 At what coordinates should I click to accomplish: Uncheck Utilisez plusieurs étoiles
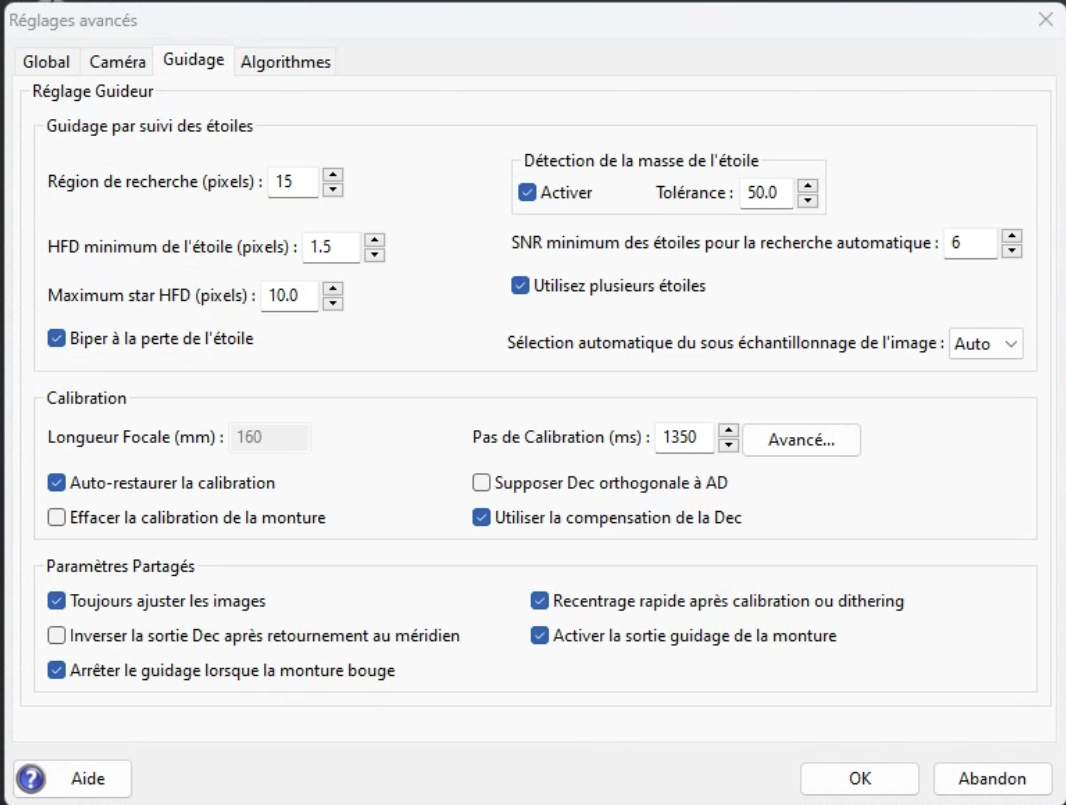(x=520, y=285)
